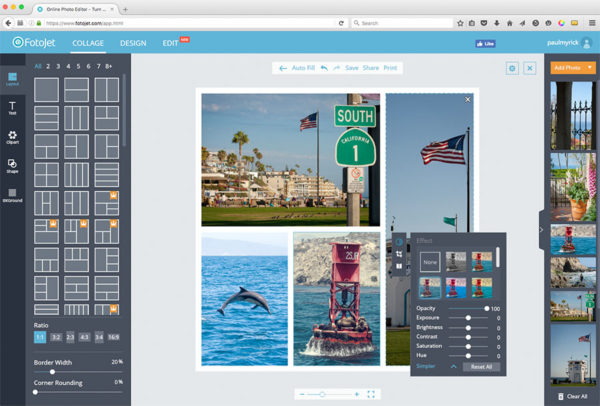
Task: Click the back arrow in canvas toolbar
Action: (x=283, y=68)
